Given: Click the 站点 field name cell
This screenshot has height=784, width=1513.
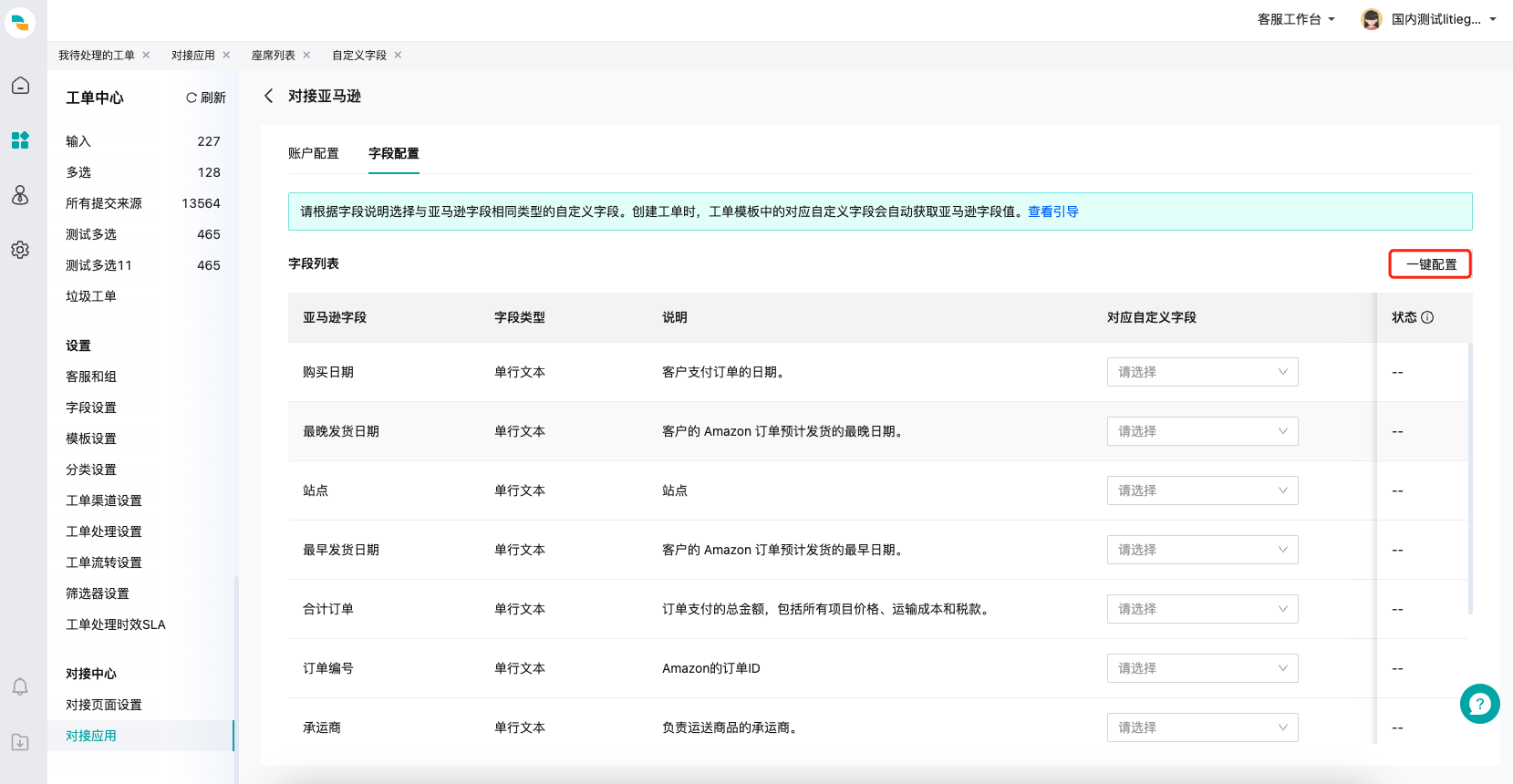Looking at the screenshot, I should 316,490.
